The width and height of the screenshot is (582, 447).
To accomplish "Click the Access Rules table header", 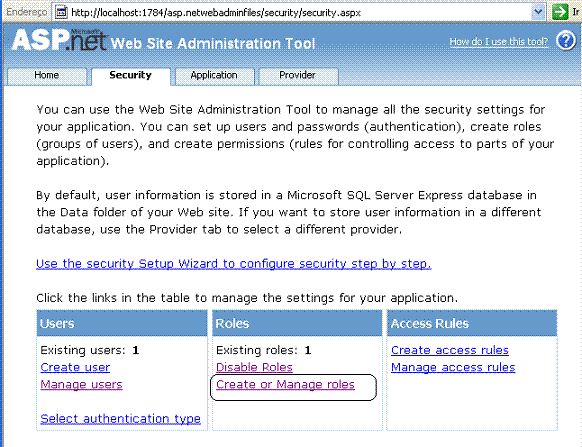I will (x=472, y=323).
